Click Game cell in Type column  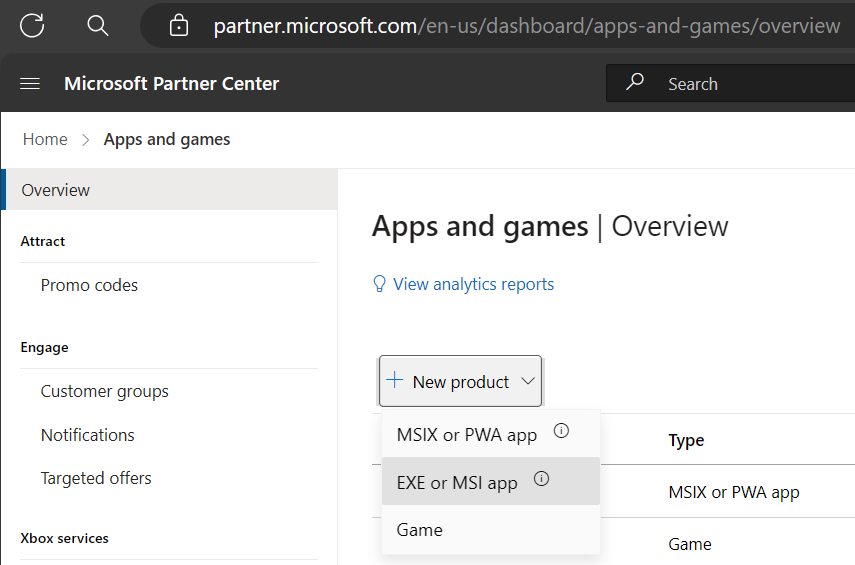(690, 544)
